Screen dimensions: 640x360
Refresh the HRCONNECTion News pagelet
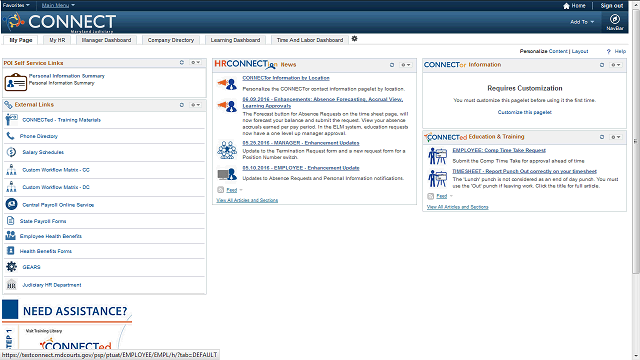tap(392, 65)
